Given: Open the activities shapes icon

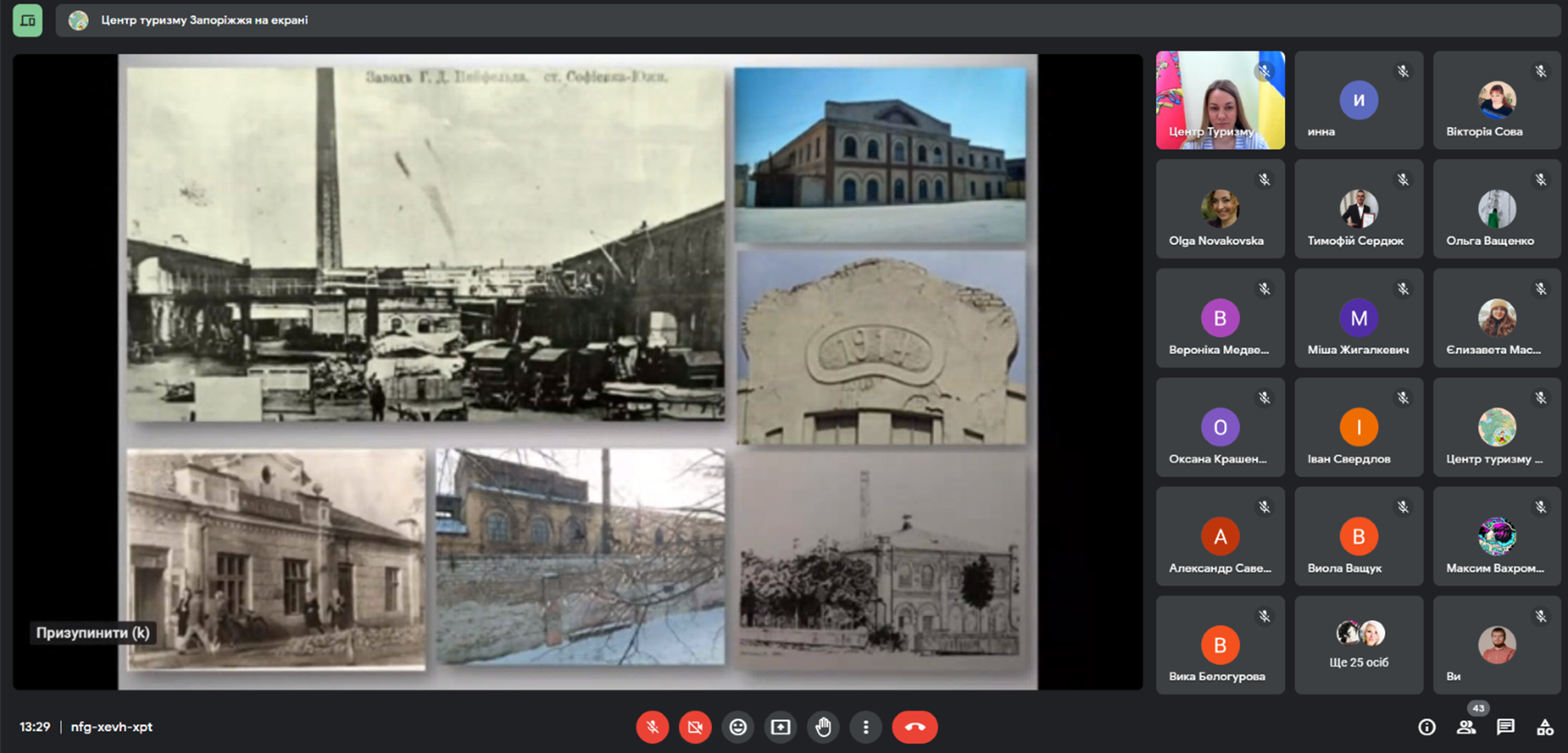Looking at the screenshot, I should 1544,727.
